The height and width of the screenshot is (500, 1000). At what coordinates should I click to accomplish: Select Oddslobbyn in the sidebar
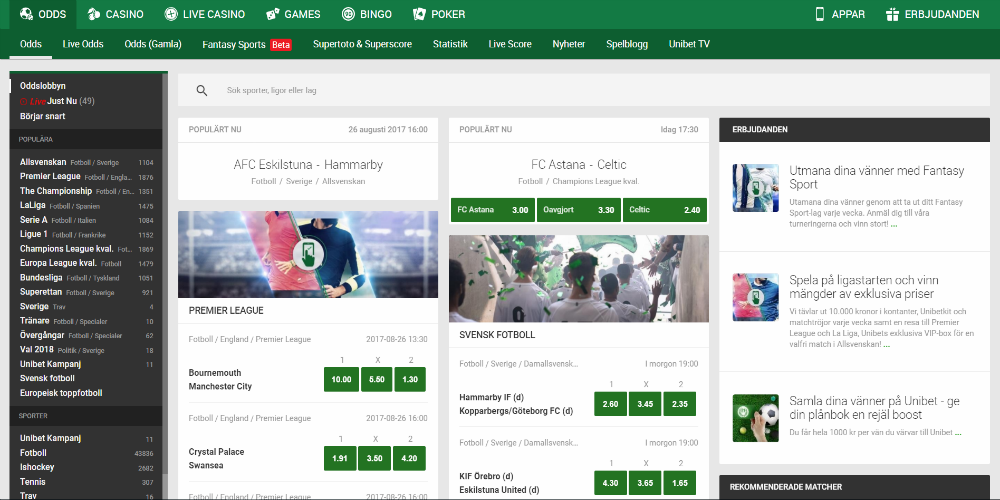coord(43,85)
